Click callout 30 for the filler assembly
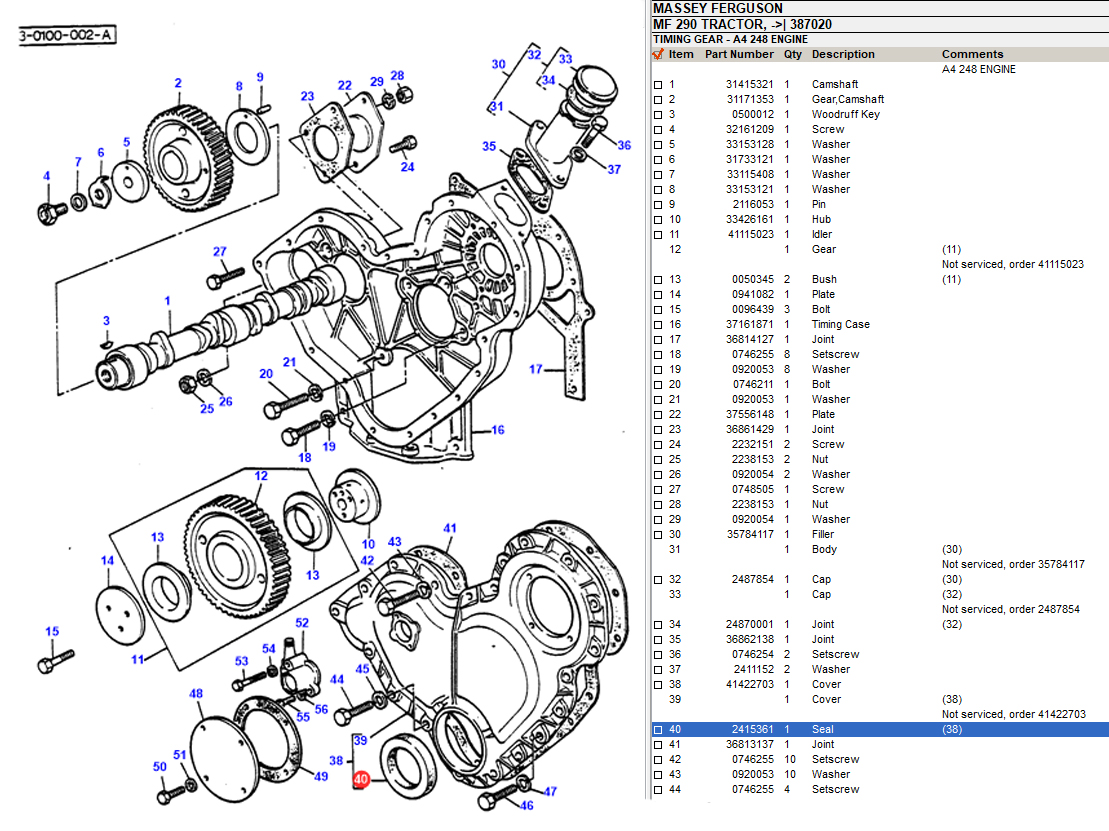The image size is (1109, 831). point(498,65)
